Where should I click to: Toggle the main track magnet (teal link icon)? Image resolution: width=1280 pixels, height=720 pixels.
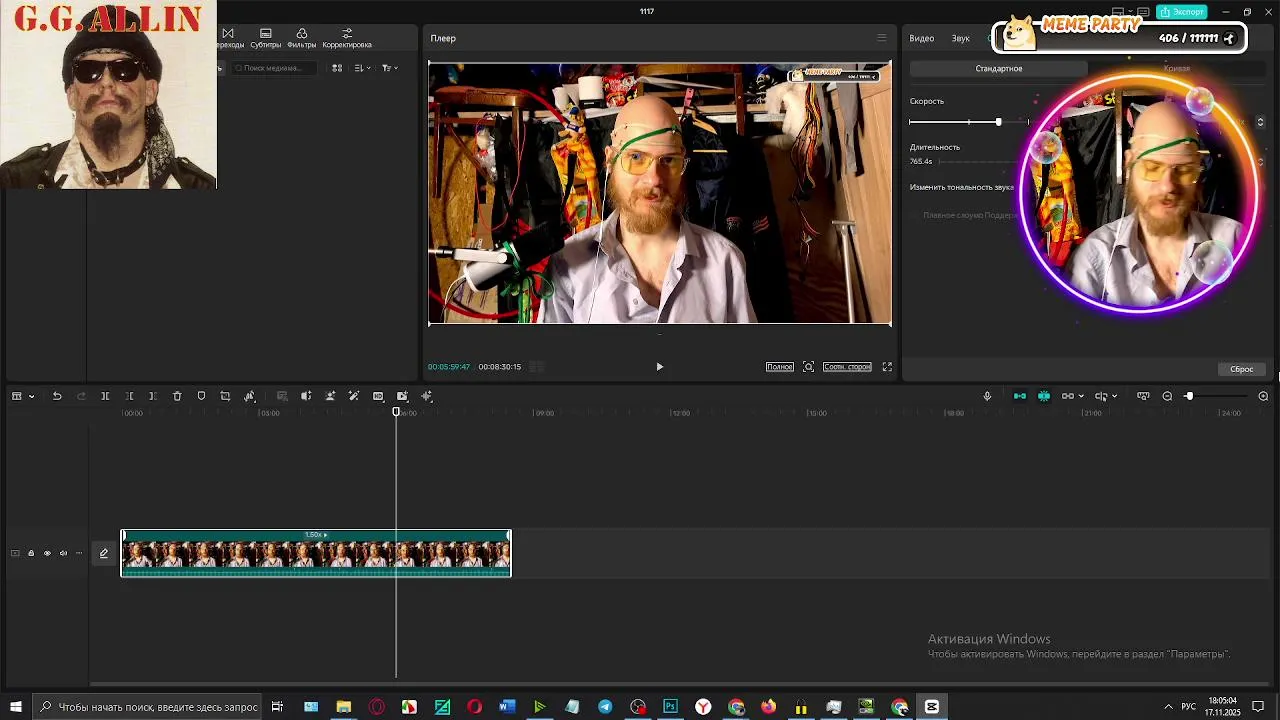(1019, 396)
